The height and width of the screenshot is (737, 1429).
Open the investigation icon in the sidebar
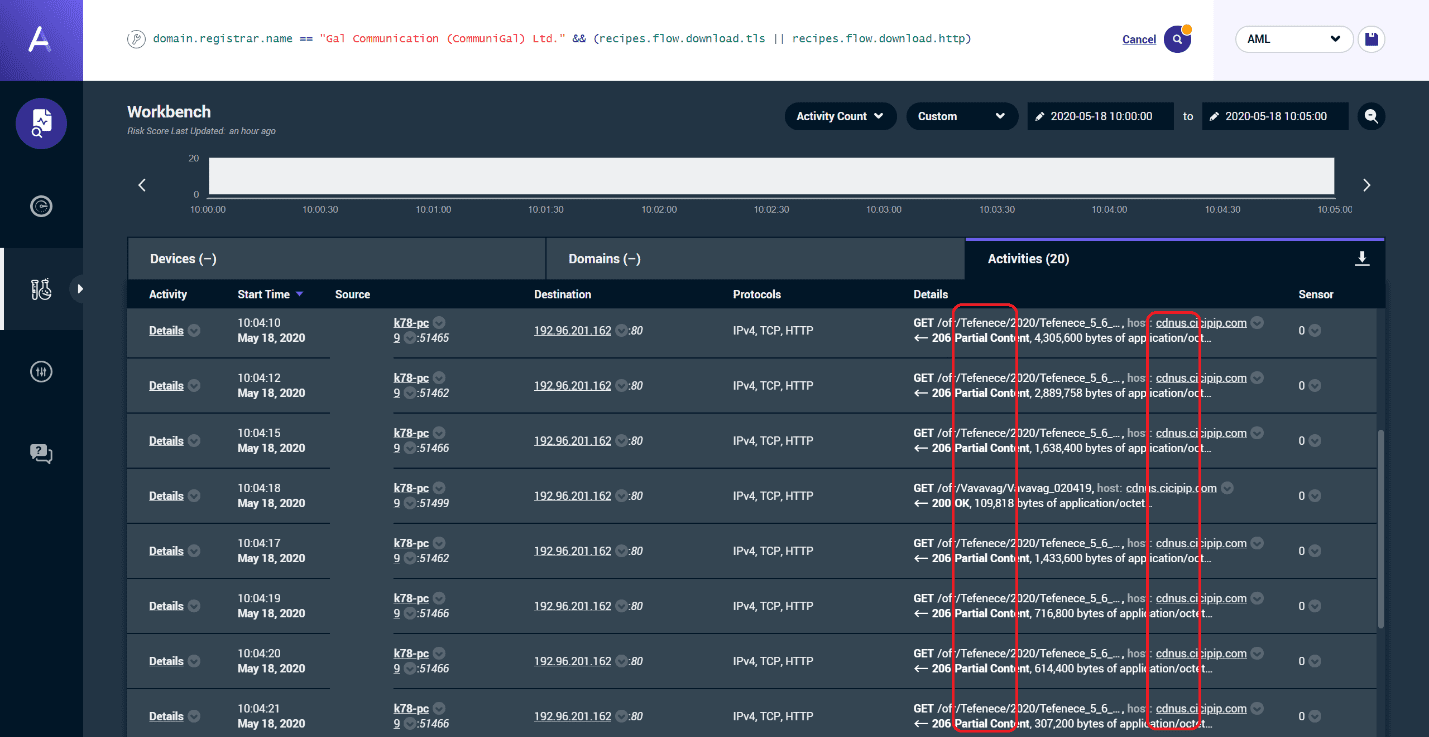tap(41, 123)
